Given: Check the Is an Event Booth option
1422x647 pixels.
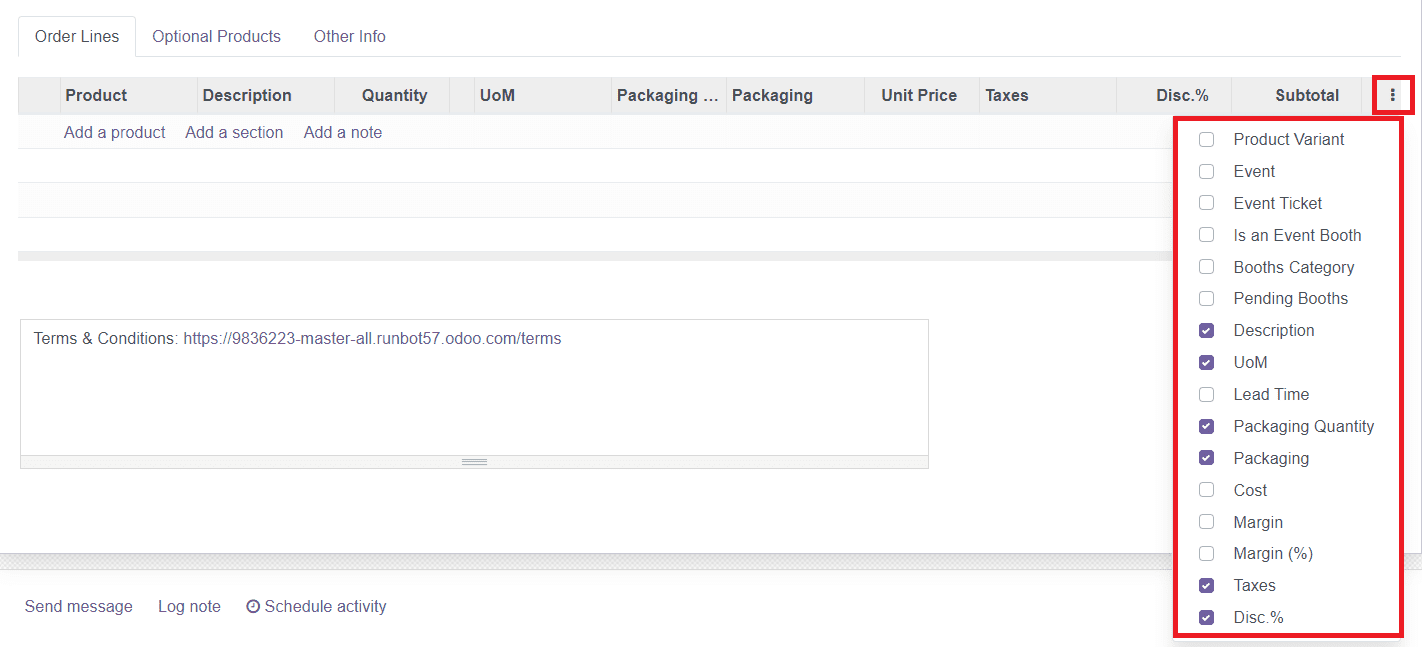Looking at the screenshot, I should point(1206,235).
